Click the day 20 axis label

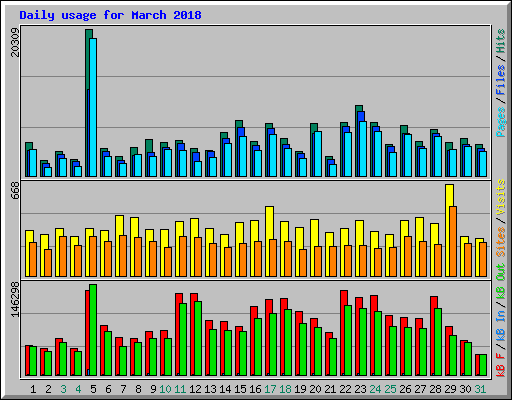click(x=315, y=389)
